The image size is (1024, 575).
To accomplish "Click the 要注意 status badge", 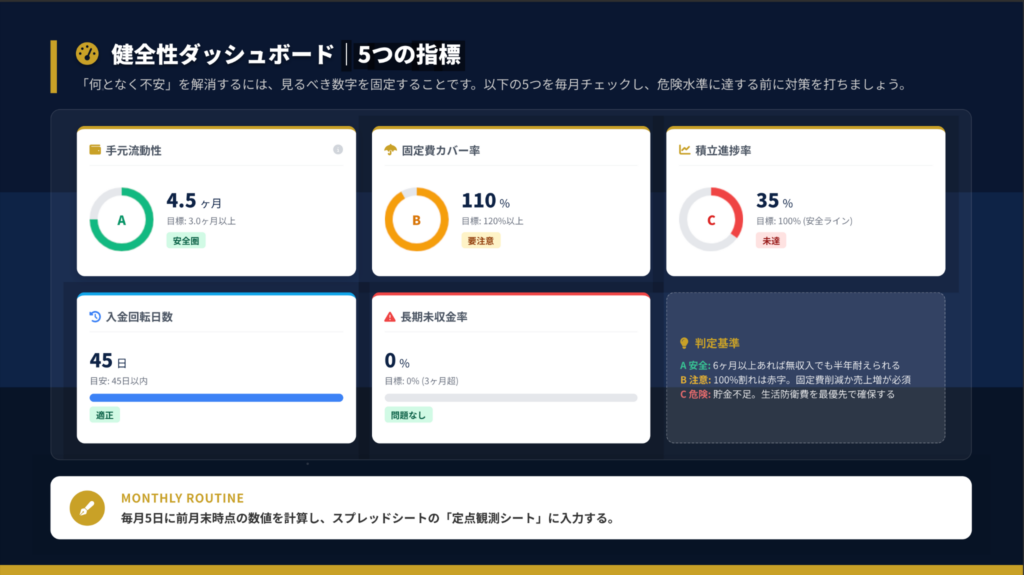I will coord(481,241).
